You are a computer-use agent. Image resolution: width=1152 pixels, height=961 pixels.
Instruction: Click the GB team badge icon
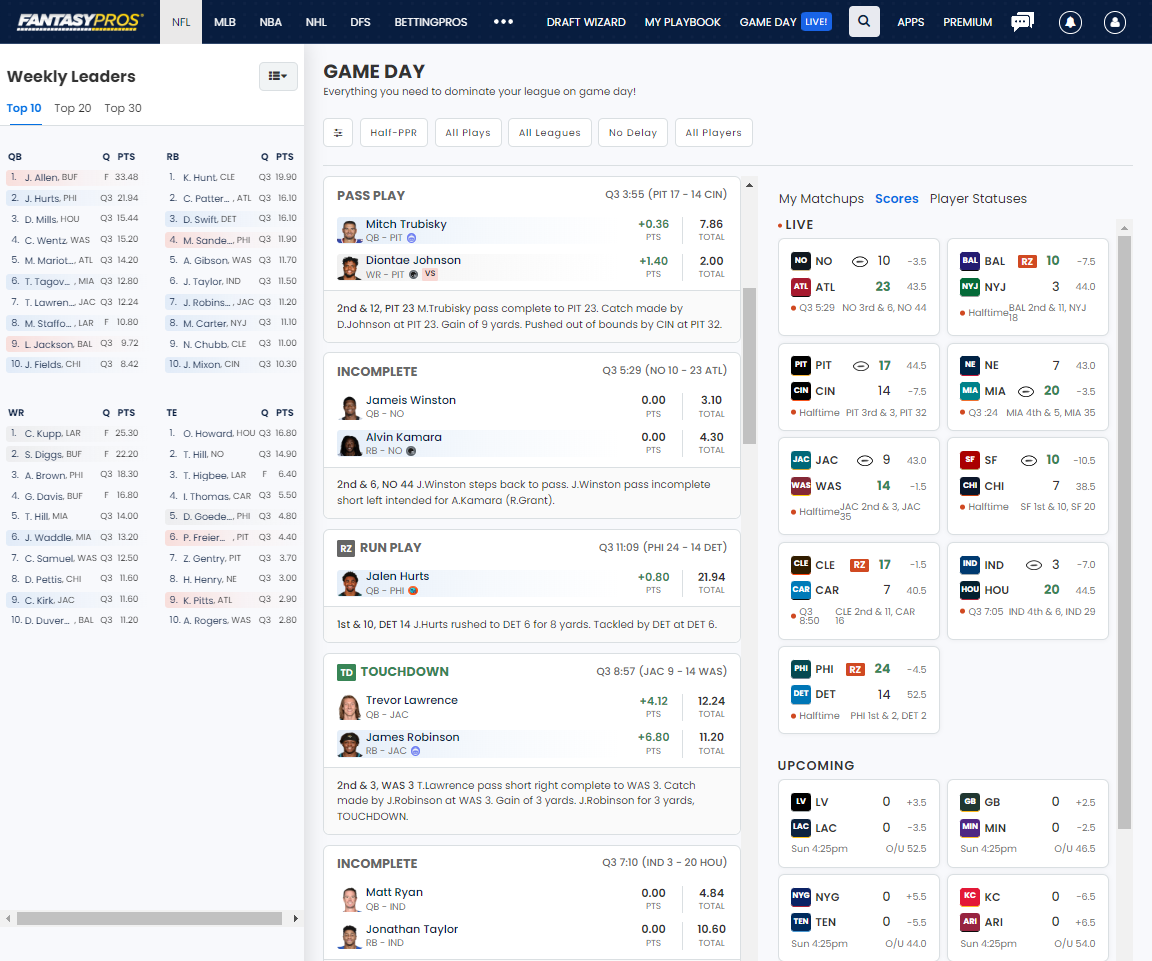(x=970, y=802)
